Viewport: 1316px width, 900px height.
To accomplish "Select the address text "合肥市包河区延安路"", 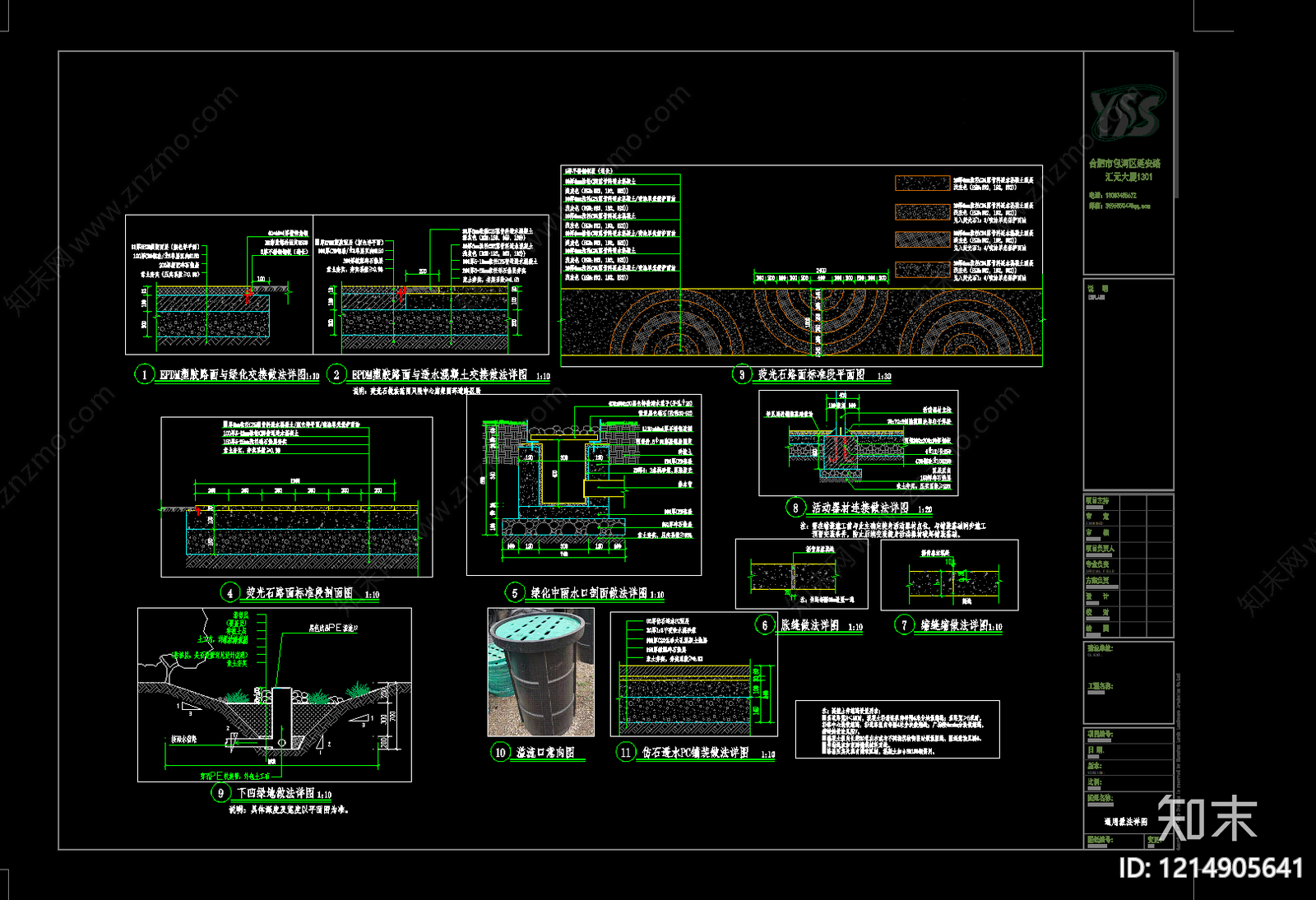I will [1125, 164].
